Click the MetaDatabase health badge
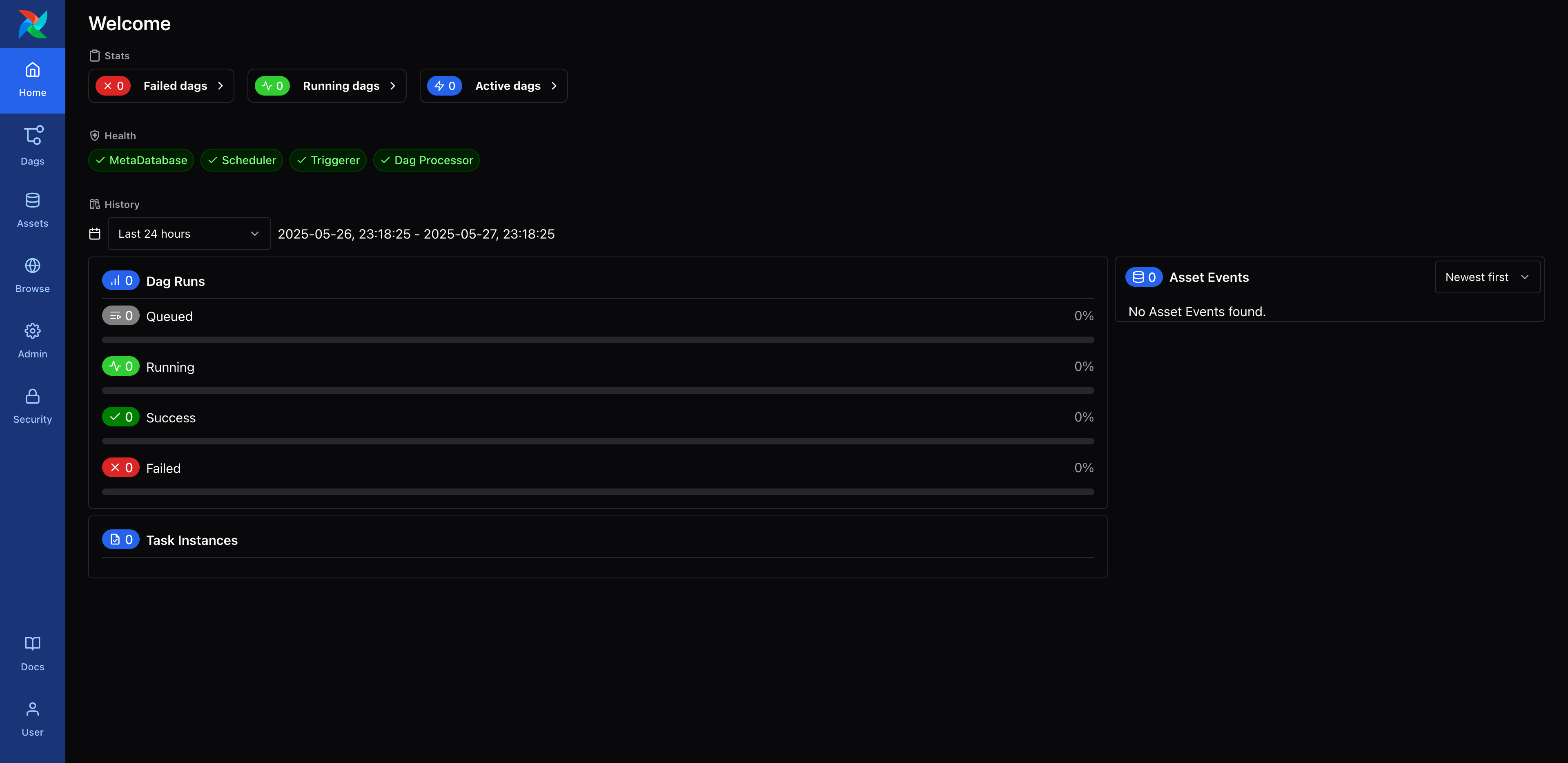This screenshot has width=1568, height=763. point(141,160)
